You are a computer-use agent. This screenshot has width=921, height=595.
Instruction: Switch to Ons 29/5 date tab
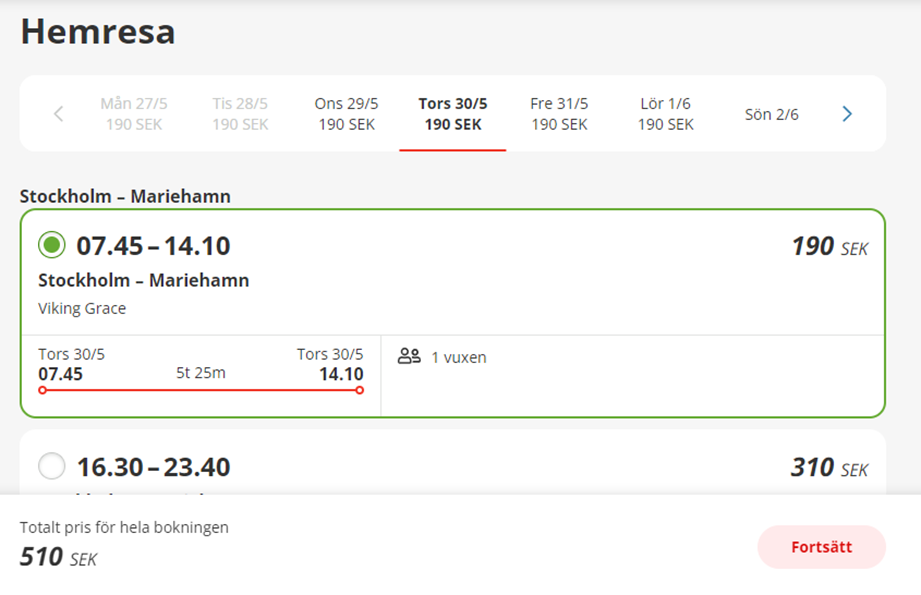click(347, 114)
